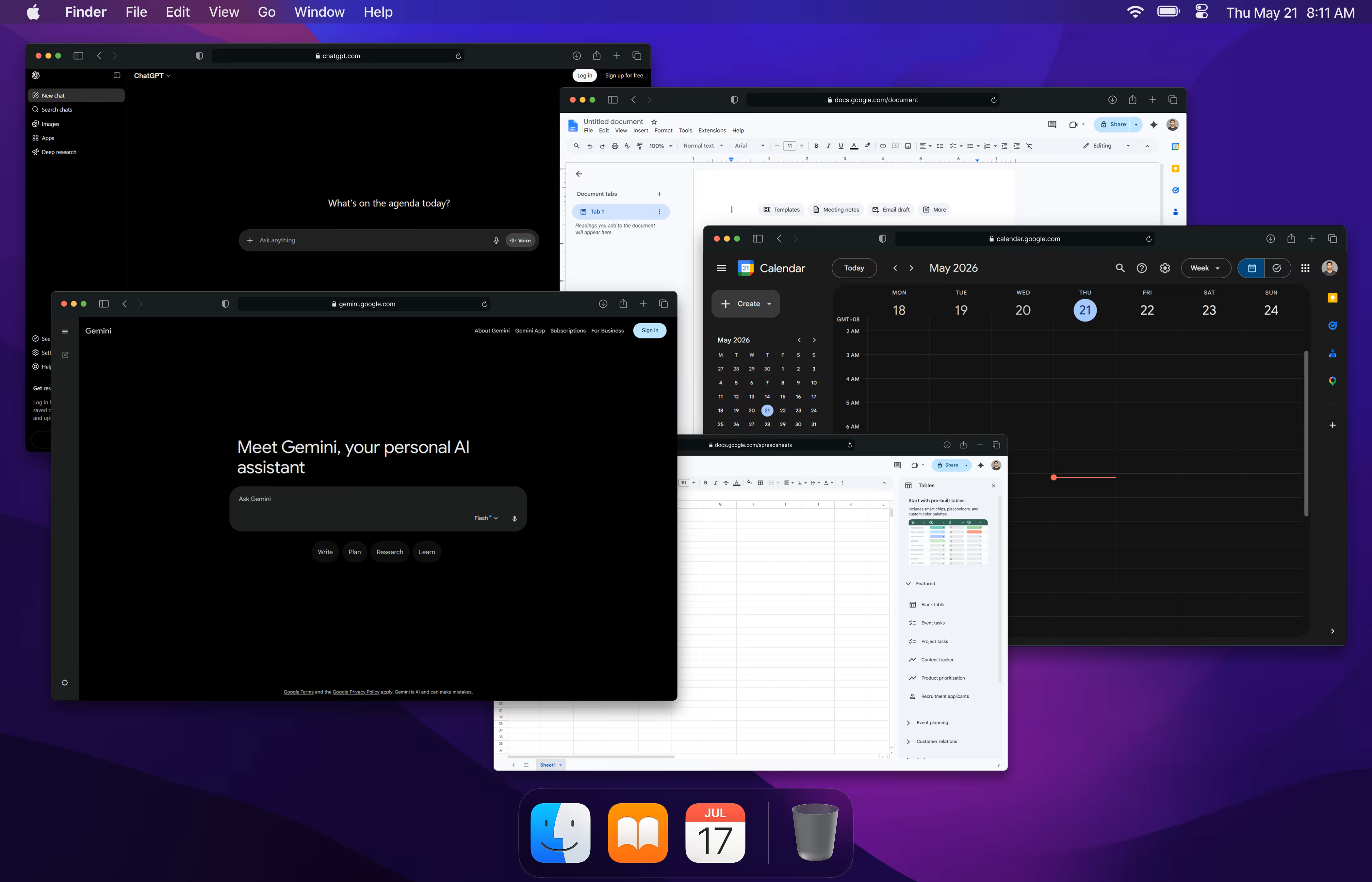Image resolution: width=1372 pixels, height=882 pixels.
Task: Open Google apps grid in Calendar
Action: point(1305,268)
